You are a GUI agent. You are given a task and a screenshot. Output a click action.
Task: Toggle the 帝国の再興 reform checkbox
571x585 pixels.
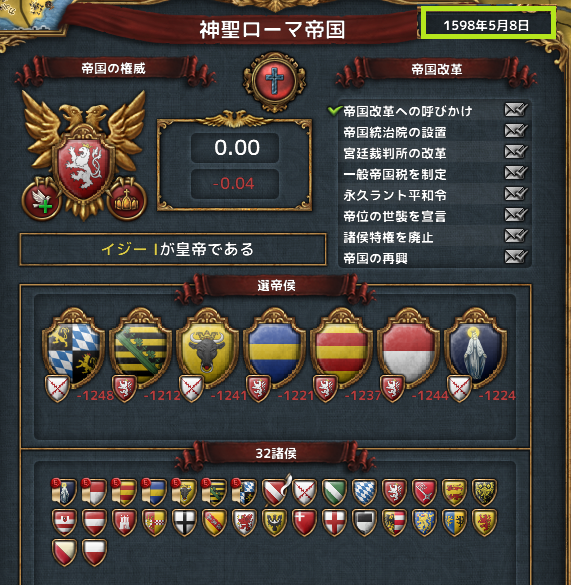(x=516, y=257)
